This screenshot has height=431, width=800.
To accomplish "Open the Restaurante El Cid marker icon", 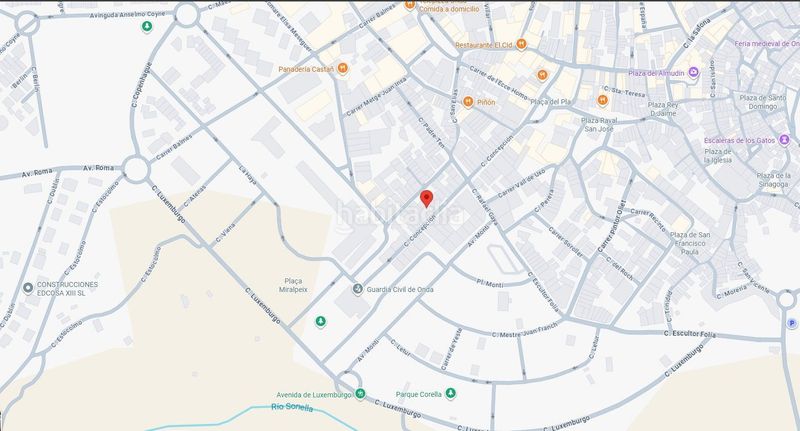I will [521, 44].
